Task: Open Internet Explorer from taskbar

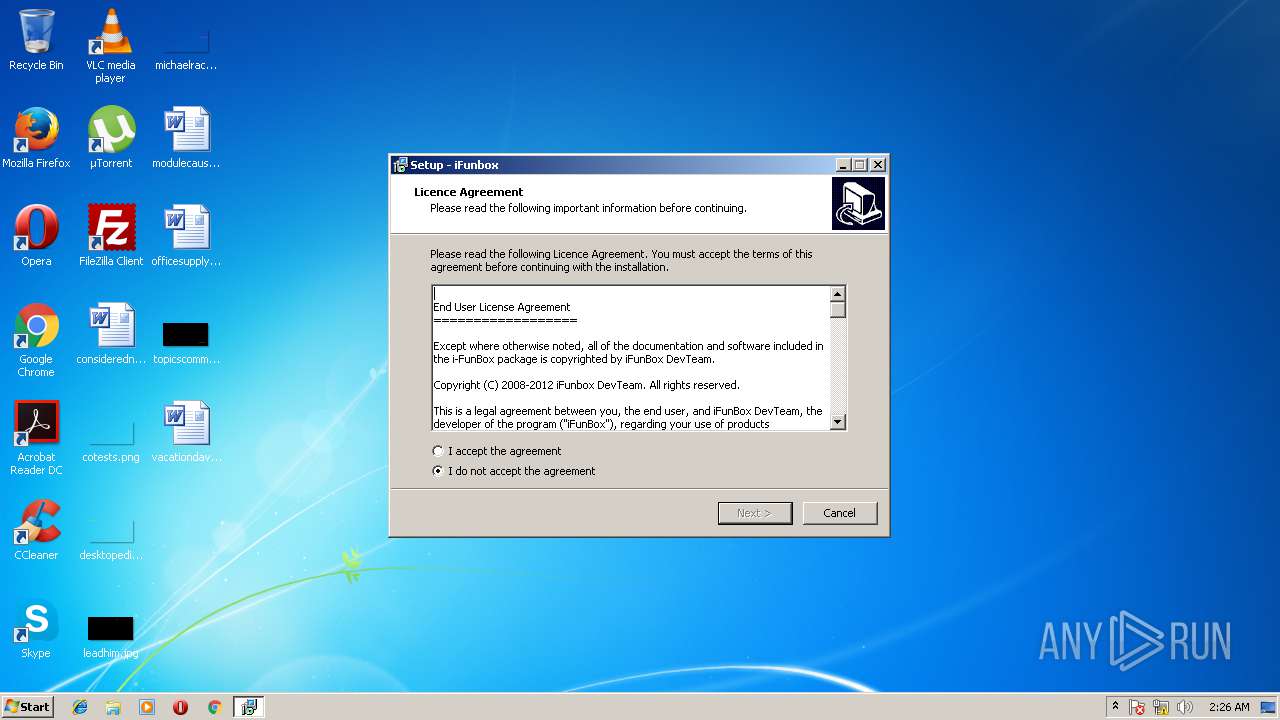Action: 80,707
